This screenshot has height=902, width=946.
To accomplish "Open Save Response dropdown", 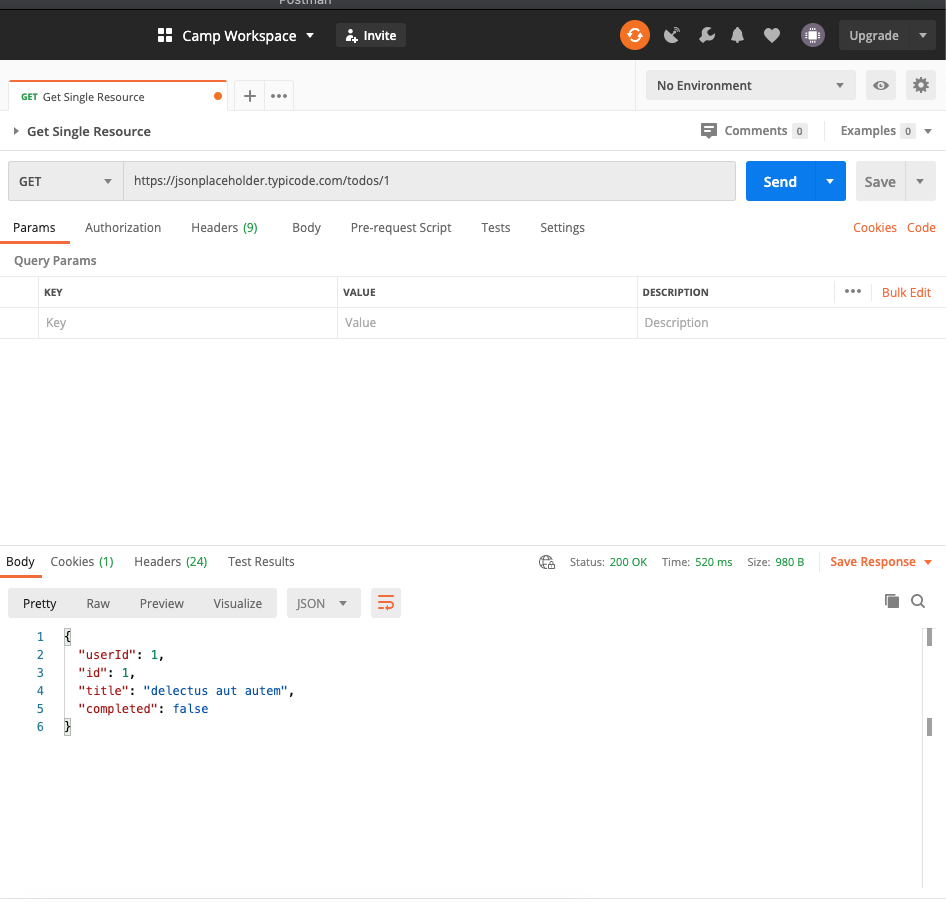I will pyautogui.click(x=927, y=562).
